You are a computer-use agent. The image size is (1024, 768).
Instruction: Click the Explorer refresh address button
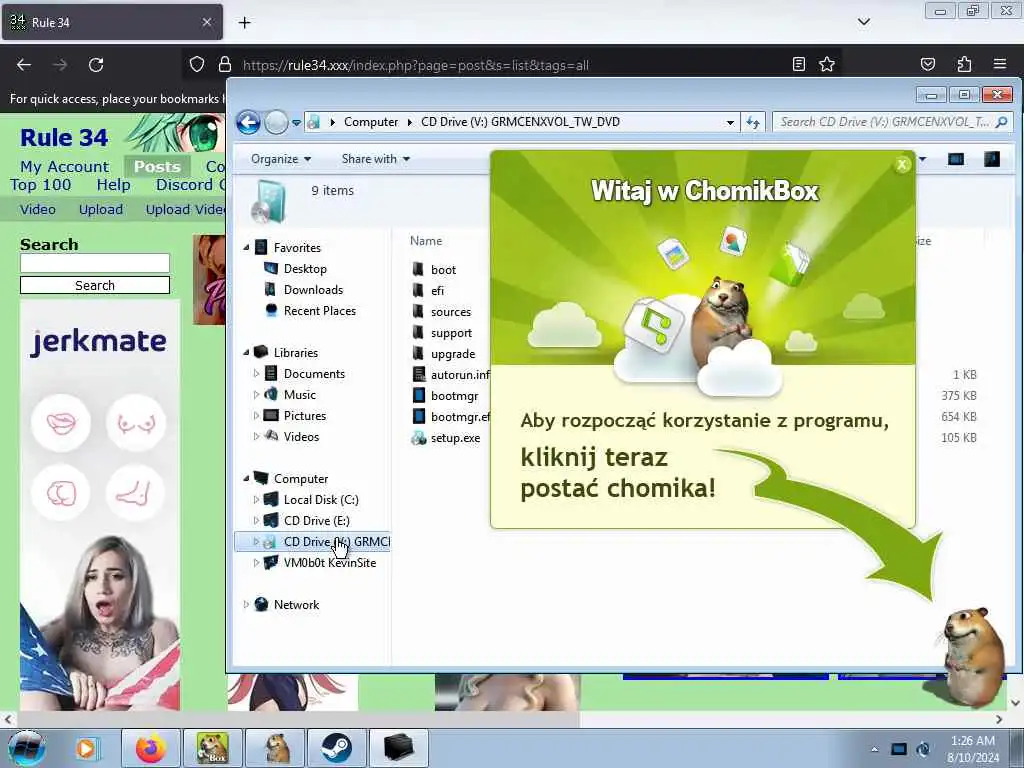tap(753, 122)
